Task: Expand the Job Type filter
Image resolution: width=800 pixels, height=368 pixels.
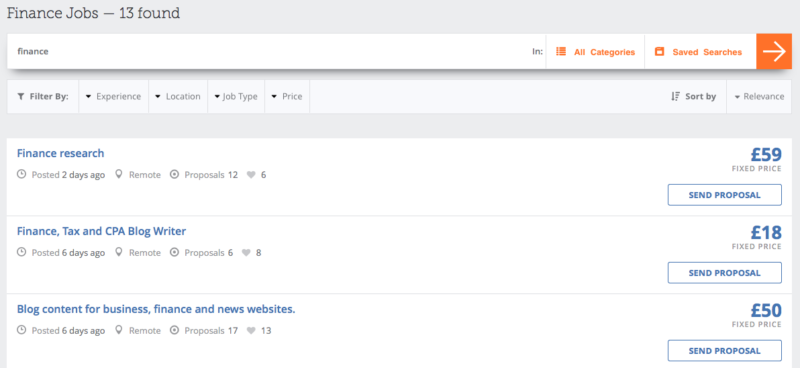Action: [x=236, y=96]
